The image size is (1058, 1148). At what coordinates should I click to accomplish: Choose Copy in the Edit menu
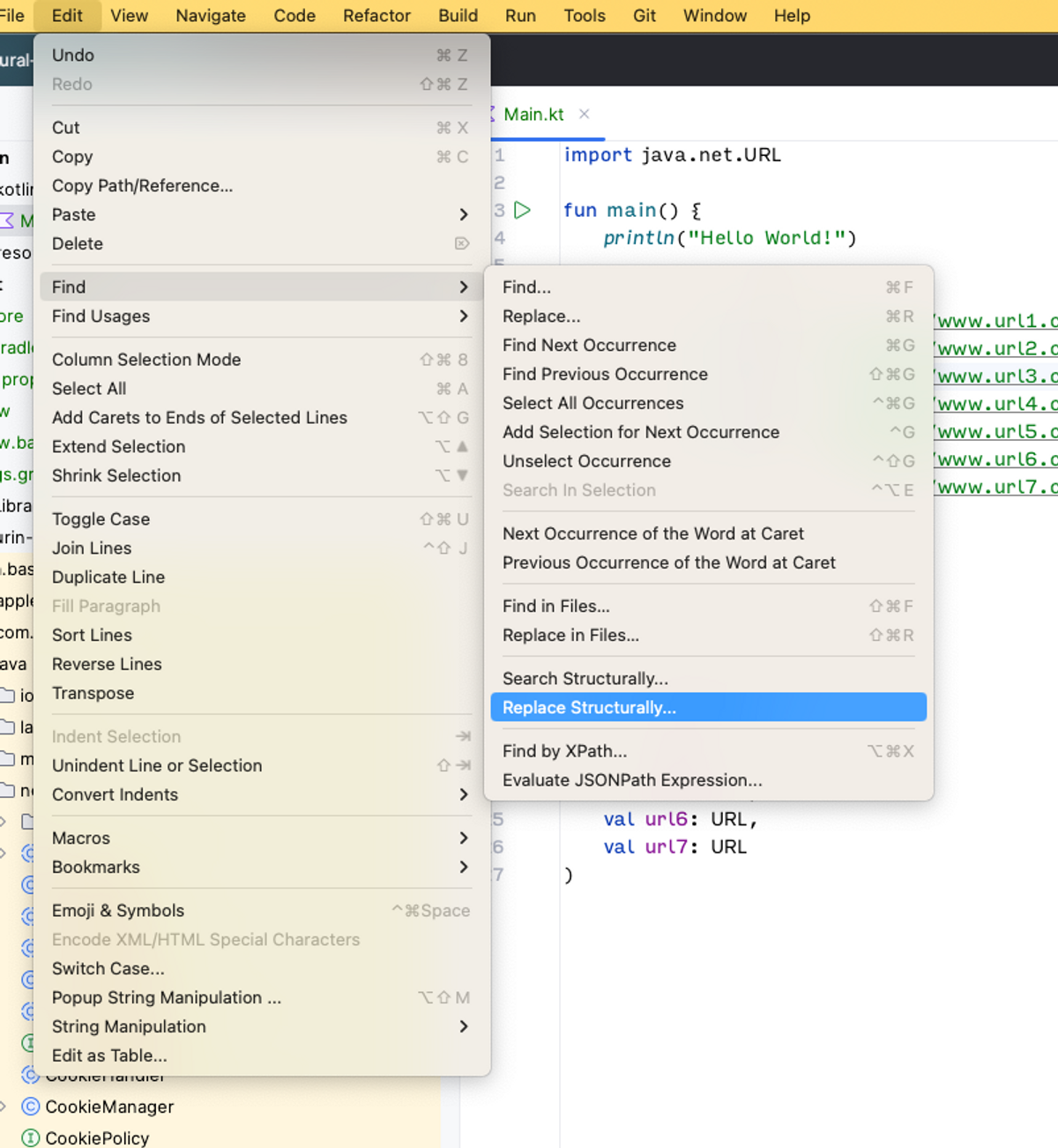tap(262, 156)
